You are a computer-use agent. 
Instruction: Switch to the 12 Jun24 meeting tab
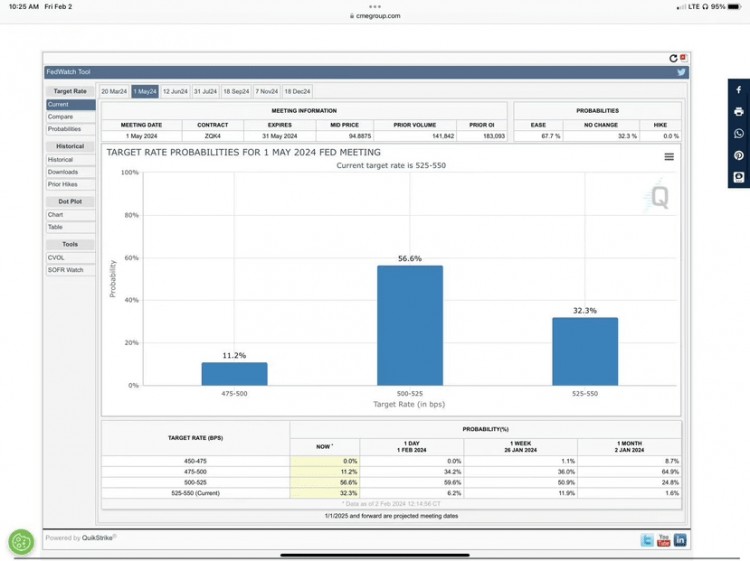pyautogui.click(x=175, y=91)
